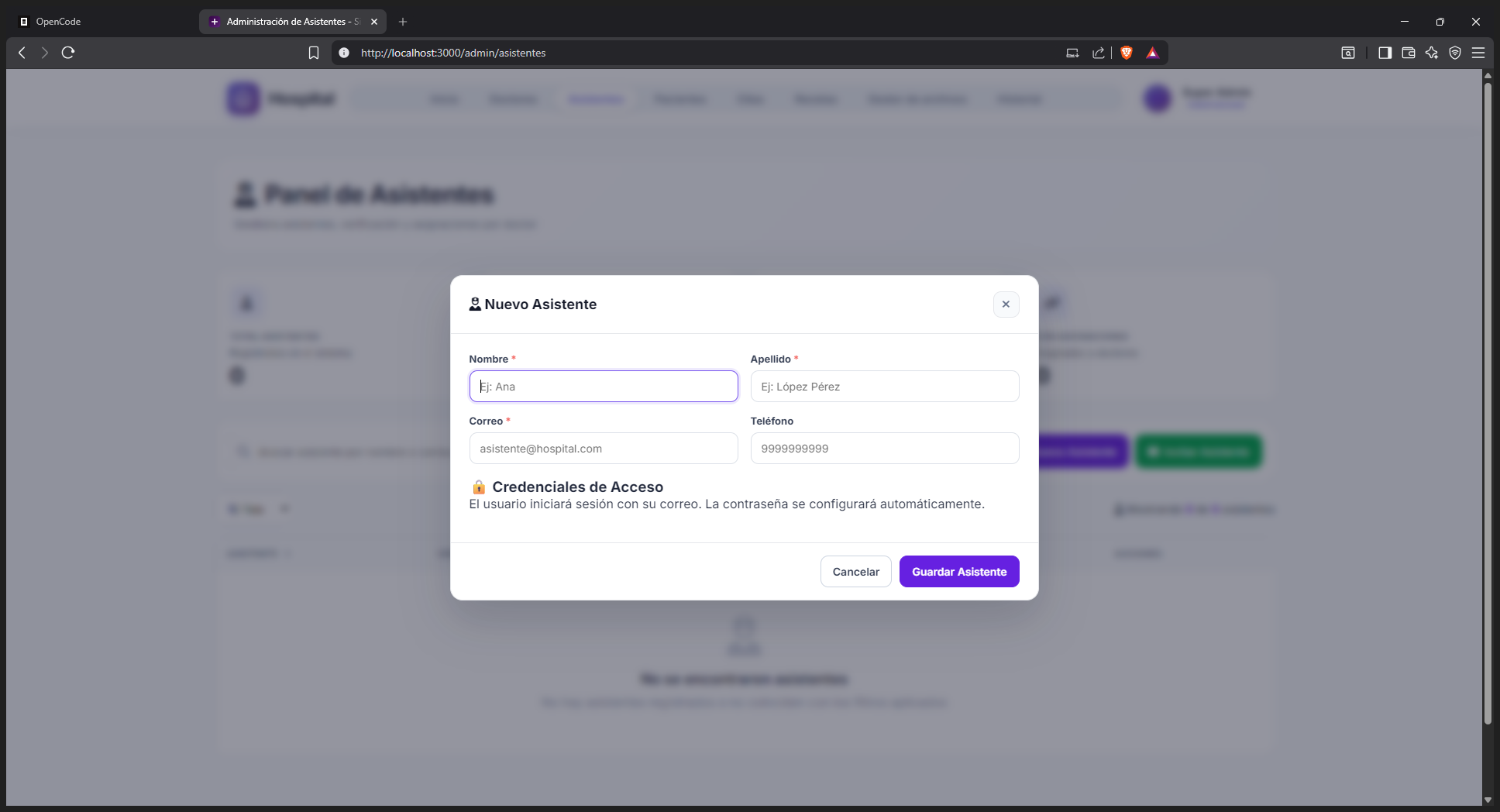Open the browser hamburger menu

tap(1478, 53)
